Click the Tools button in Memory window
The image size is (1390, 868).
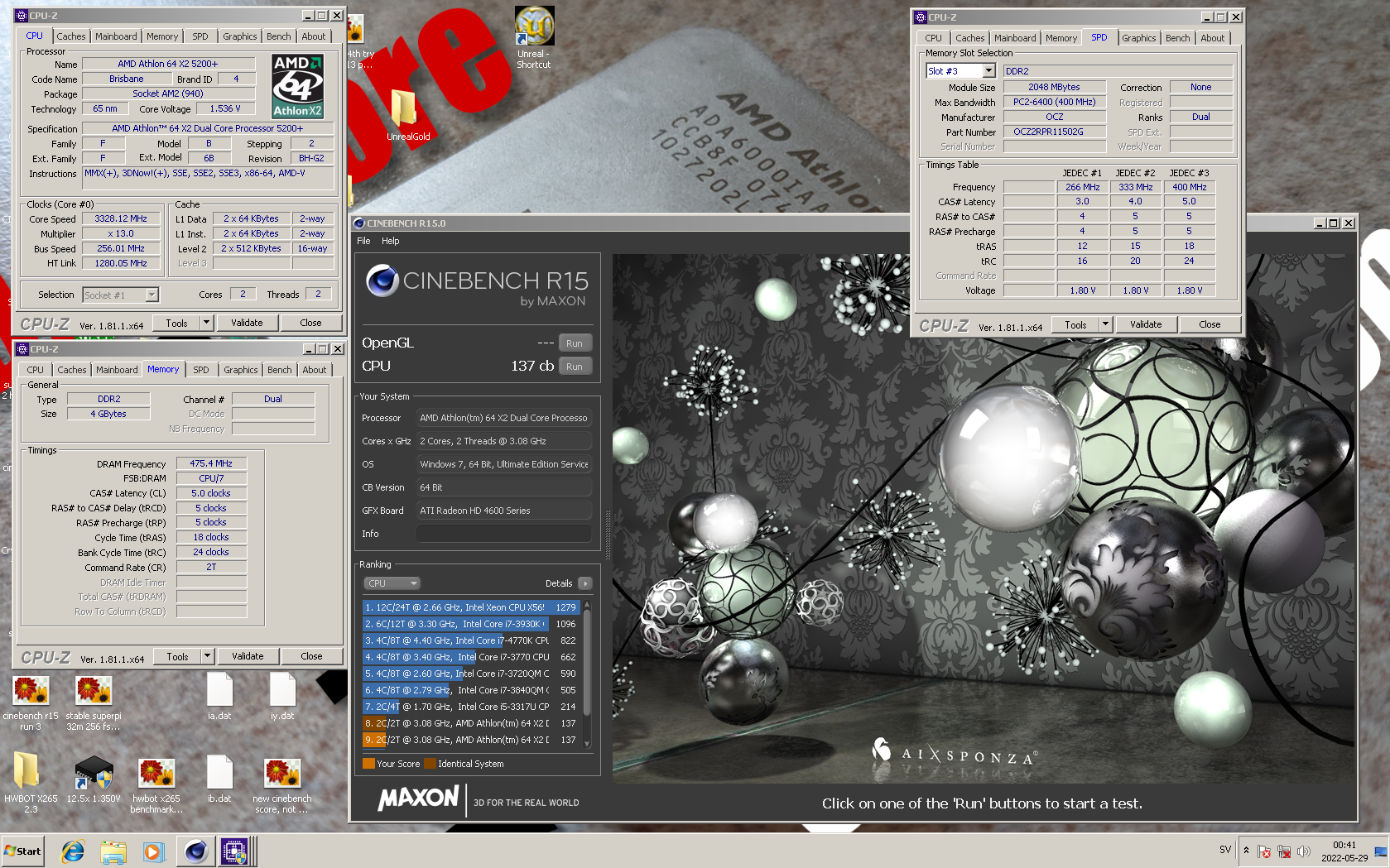[177, 656]
